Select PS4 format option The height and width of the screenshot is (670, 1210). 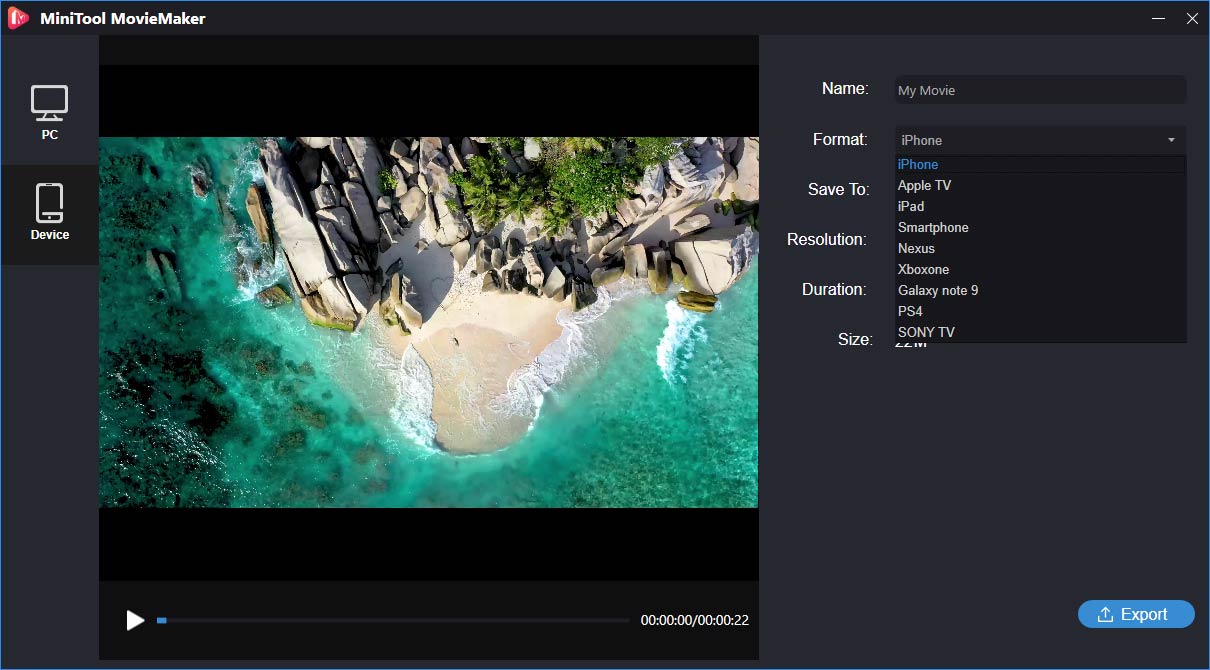[x=1040, y=311]
